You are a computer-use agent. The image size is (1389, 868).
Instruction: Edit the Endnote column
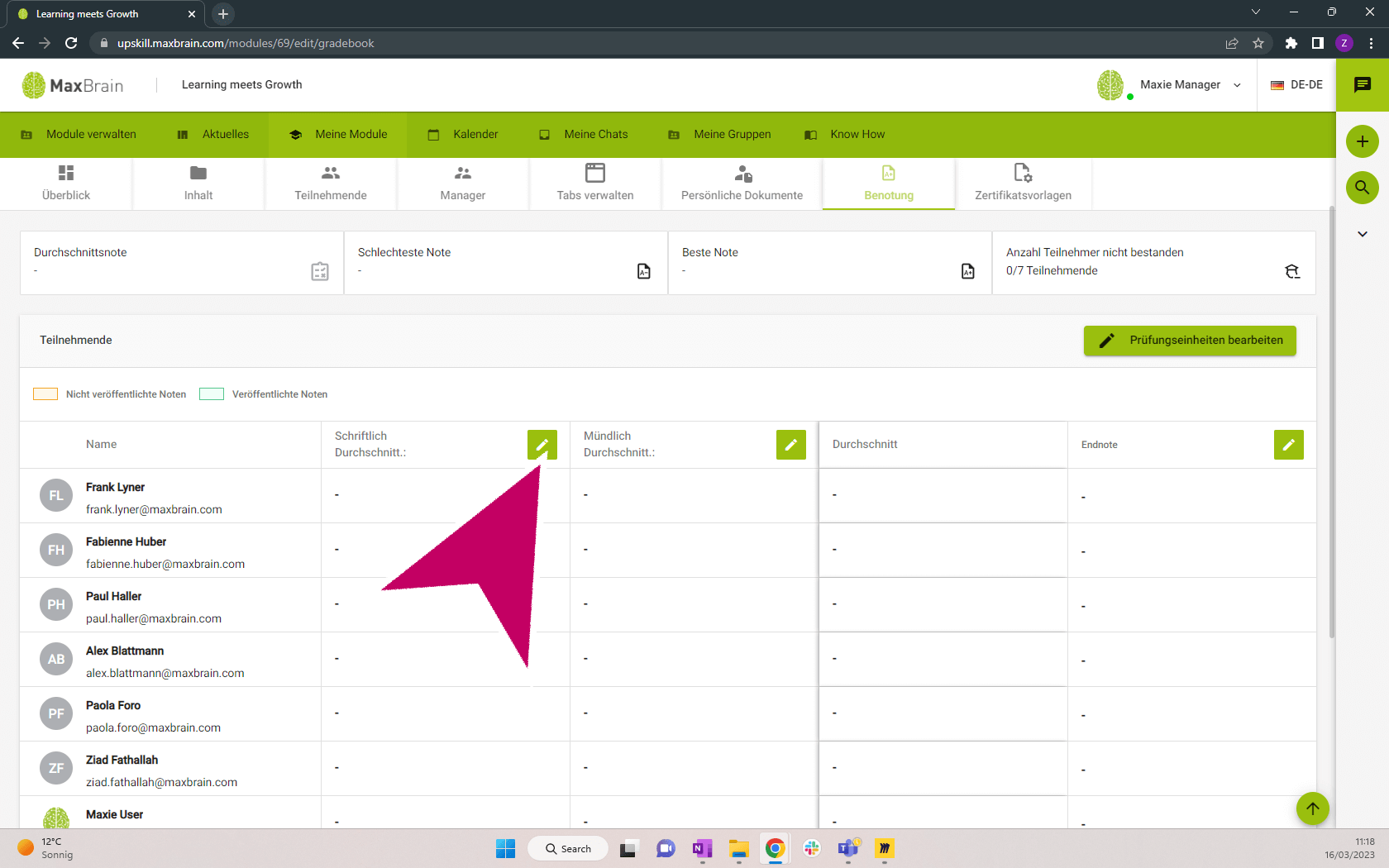click(x=1289, y=445)
